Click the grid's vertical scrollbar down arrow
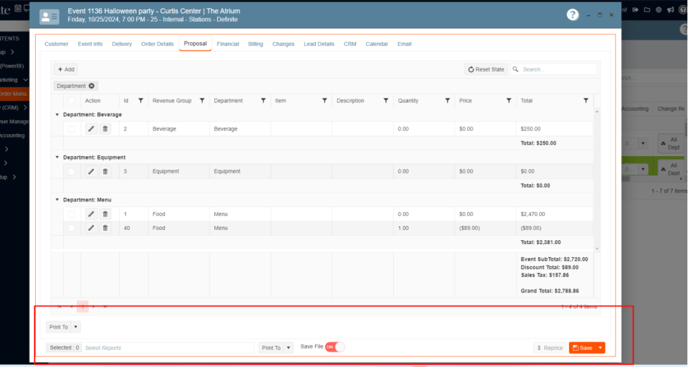 click(x=596, y=249)
